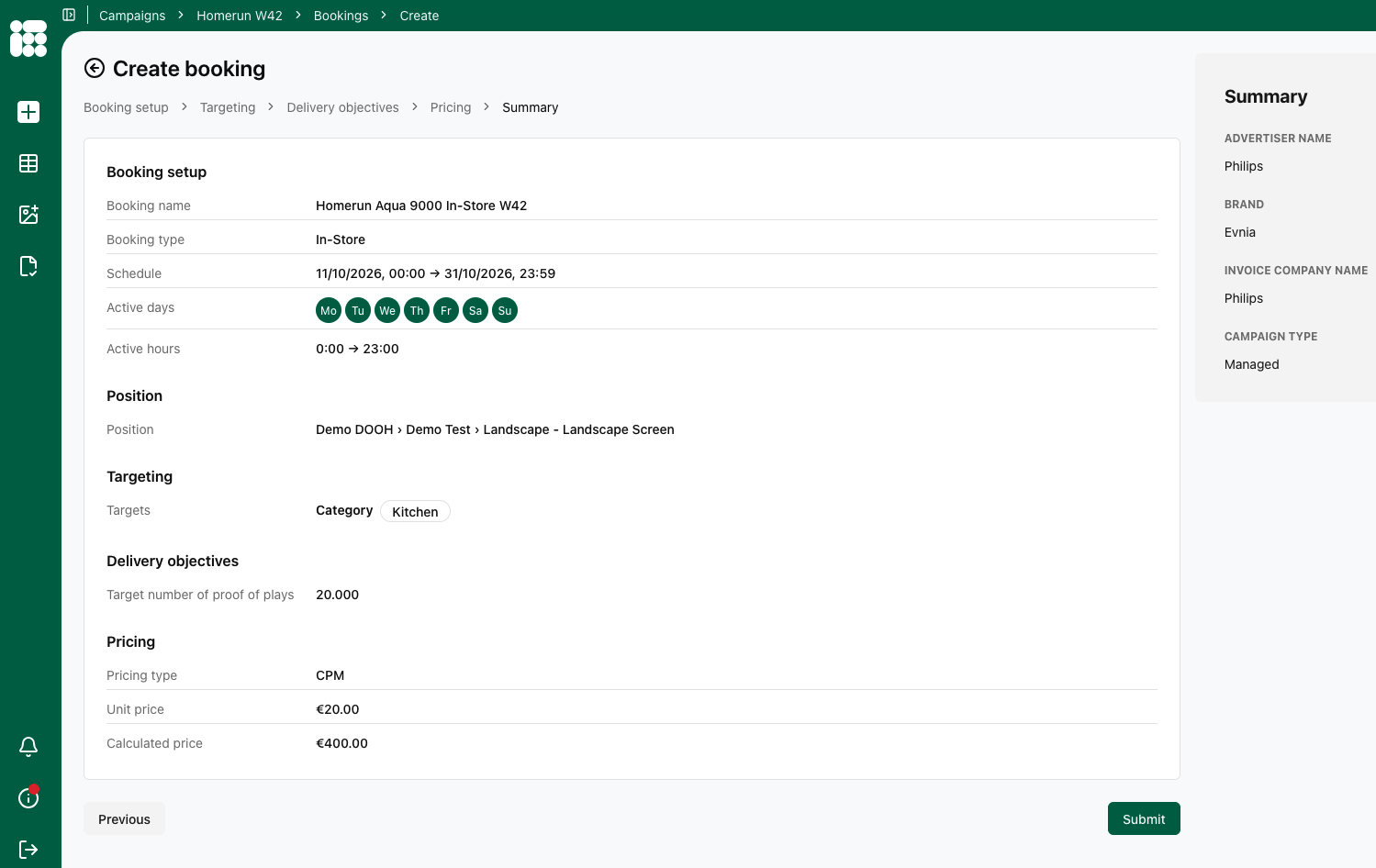Click the In-Store booking type value
The width and height of the screenshot is (1376, 868).
(341, 239)
